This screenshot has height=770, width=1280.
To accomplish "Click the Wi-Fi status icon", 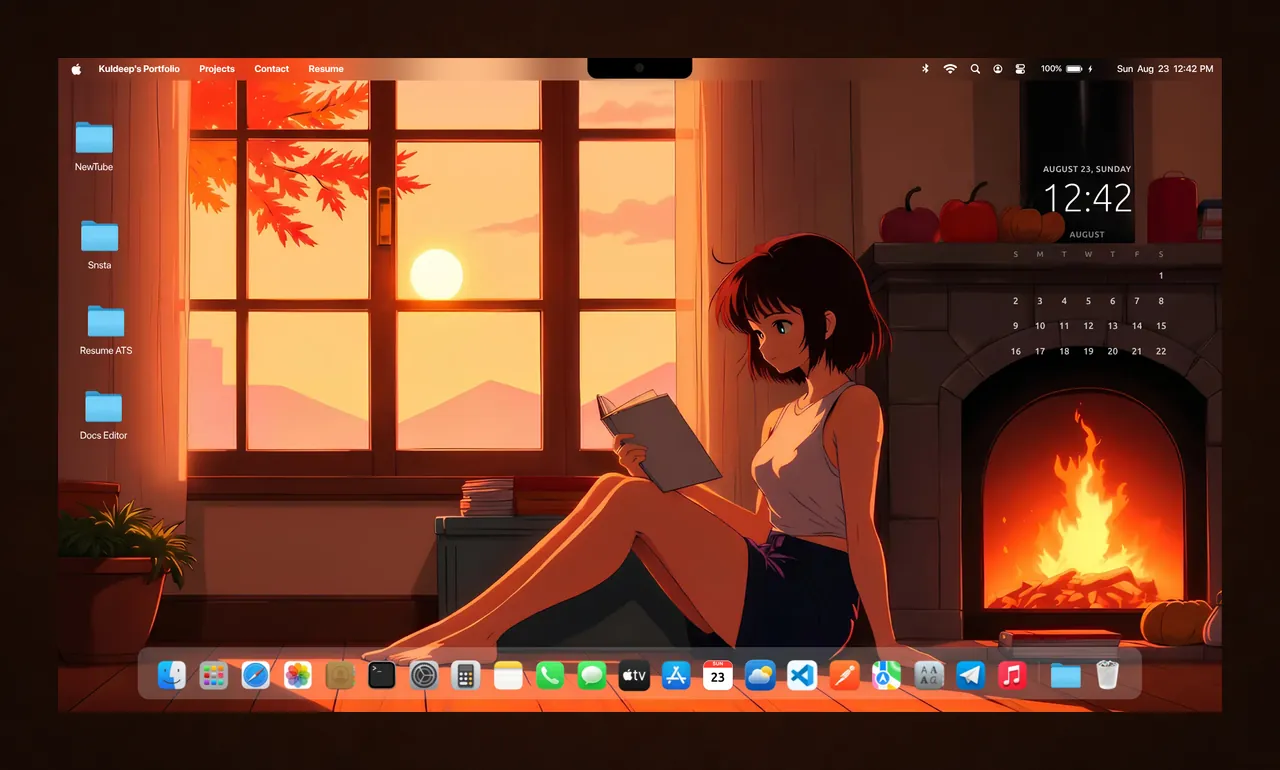I will 950,69.
